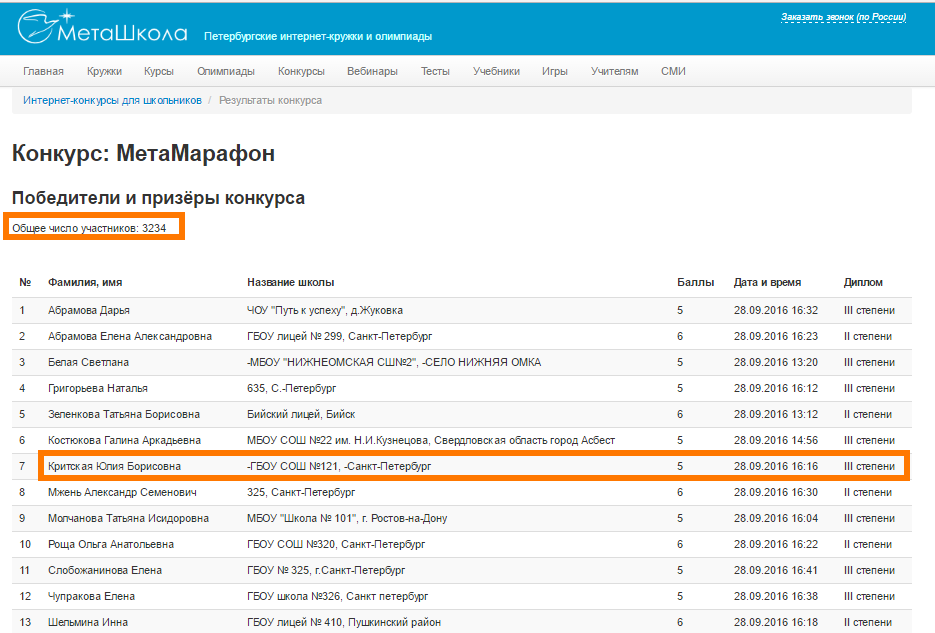Open the Курсы menu item

(159, 71)
